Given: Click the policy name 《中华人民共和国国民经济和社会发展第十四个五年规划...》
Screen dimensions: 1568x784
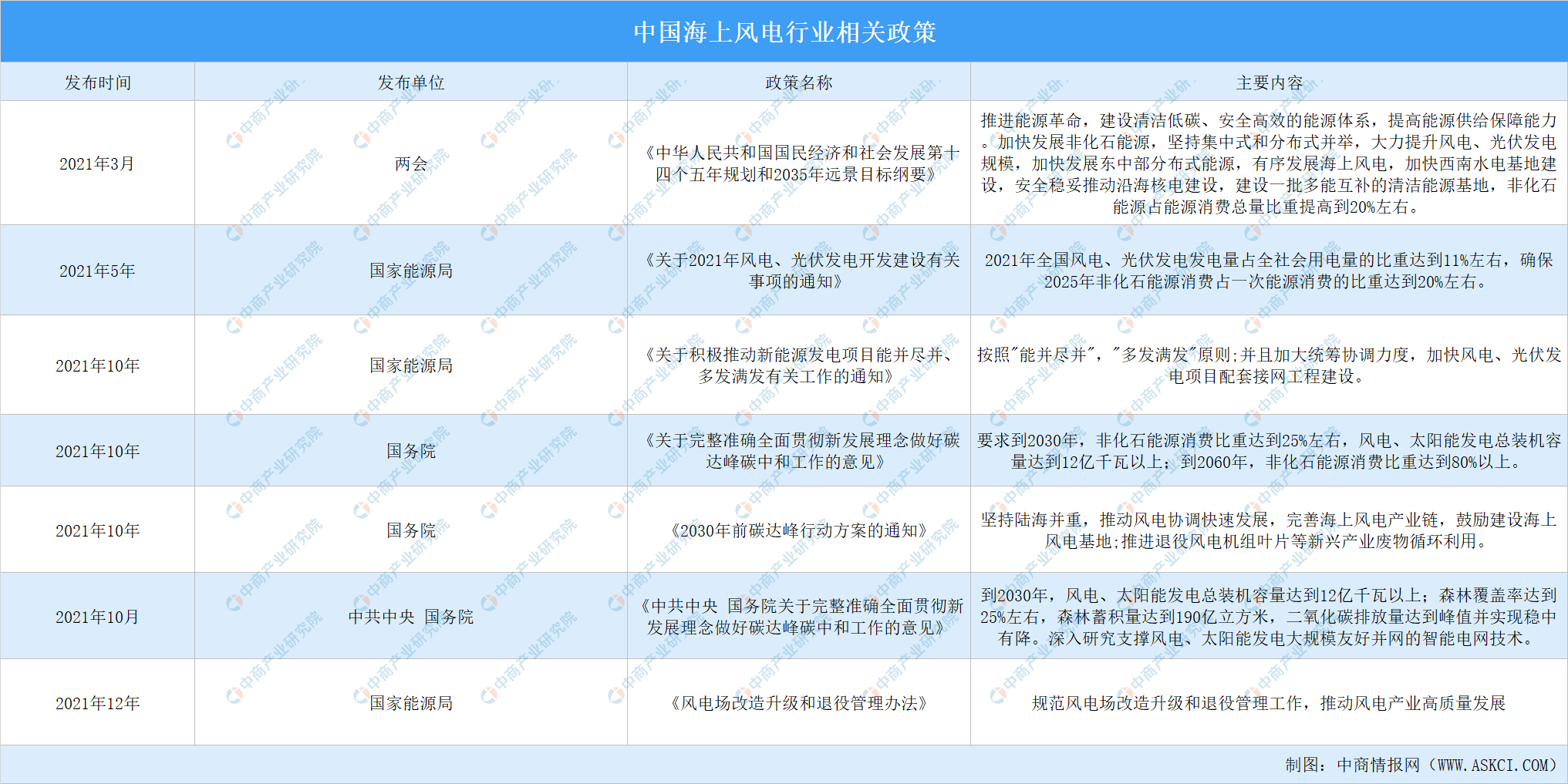Looking at the screenshot, I should [799, 163].
